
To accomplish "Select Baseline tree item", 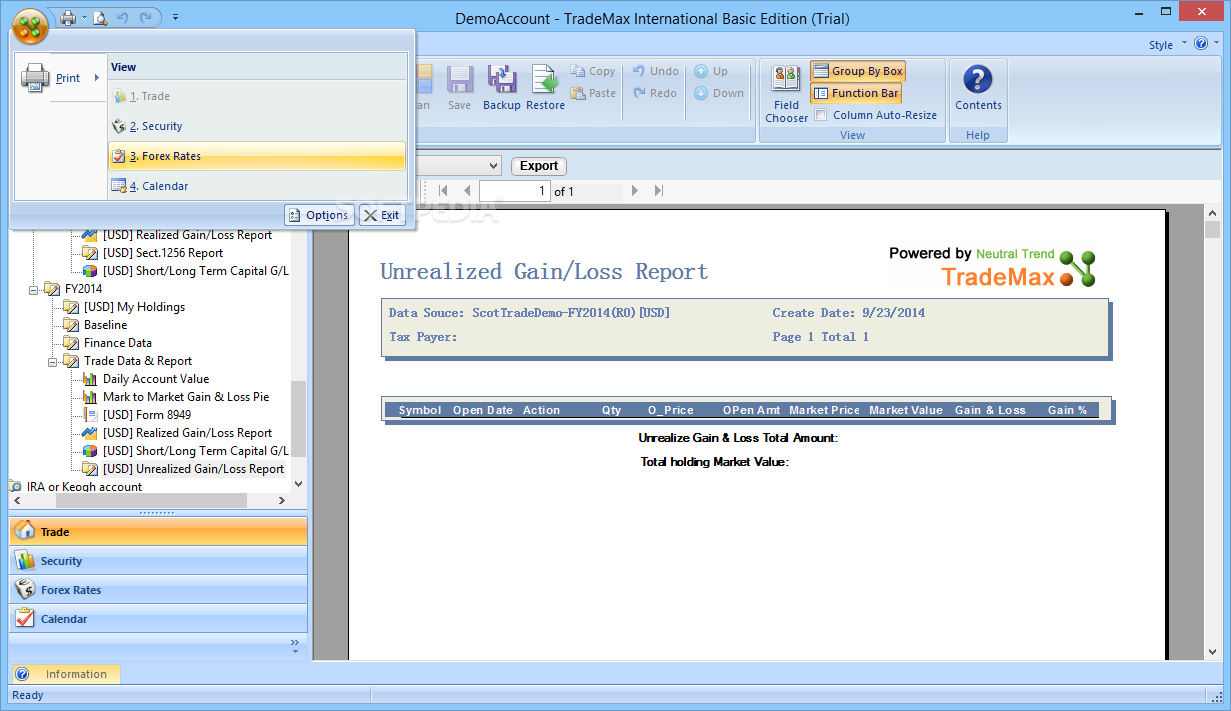I will [105, 325].
